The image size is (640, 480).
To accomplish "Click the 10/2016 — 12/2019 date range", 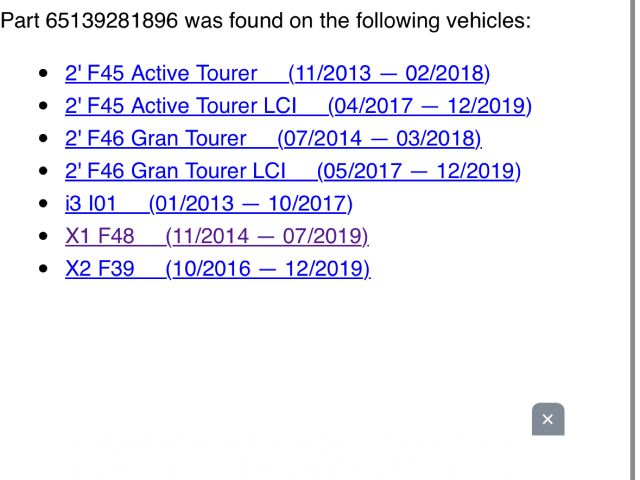I will click(x=267, y=269).
